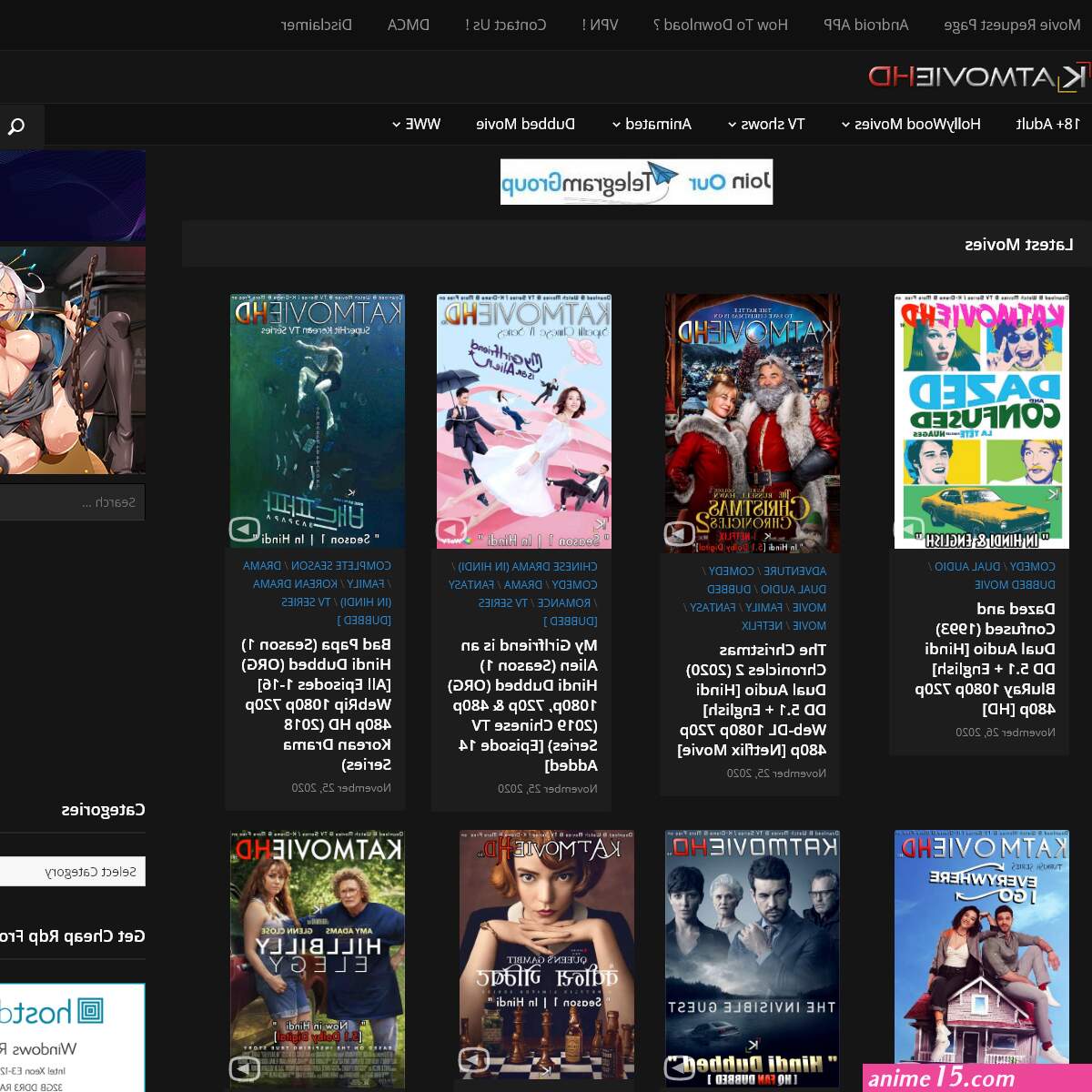Image resolution: width=1092 pixels, height=1092 pixels.
Task: Click the Bad Papa poster thumbnail
Action: [x=318, y=421]
